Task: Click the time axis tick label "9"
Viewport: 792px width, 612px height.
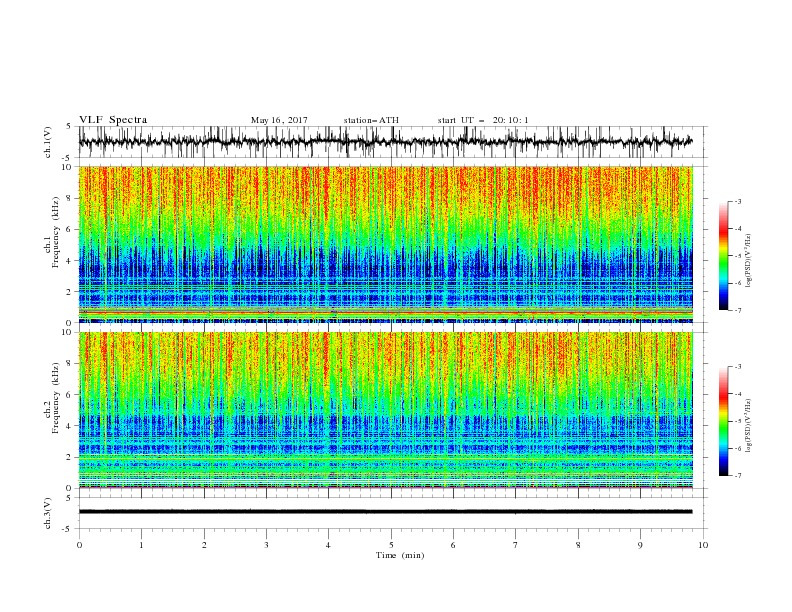Action: 640,545
